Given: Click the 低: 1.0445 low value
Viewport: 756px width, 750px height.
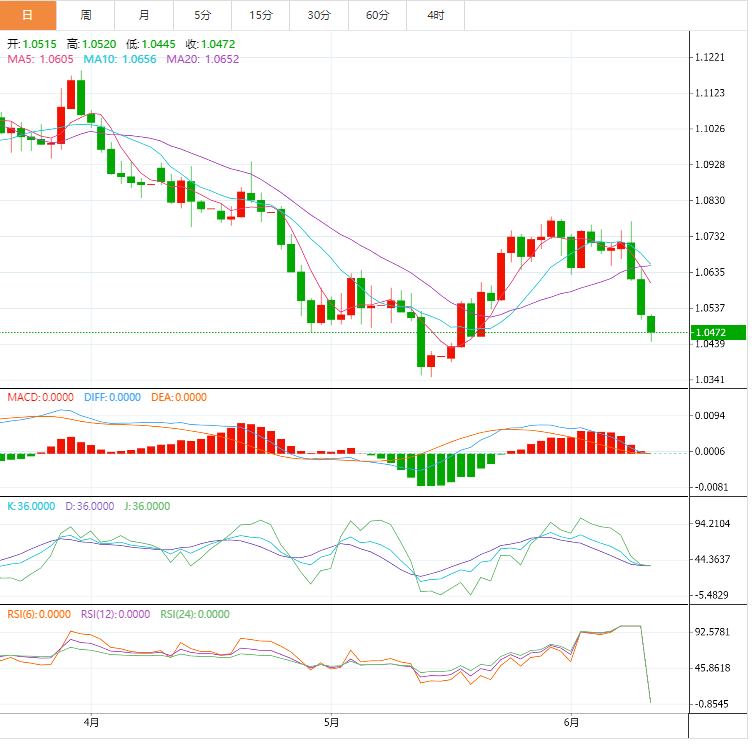Looking at the screenshot, I should 151,44.
